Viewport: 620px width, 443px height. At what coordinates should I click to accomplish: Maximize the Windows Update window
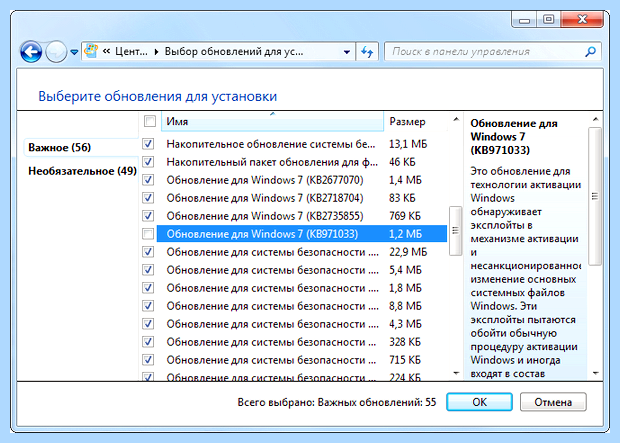[548, 19]
